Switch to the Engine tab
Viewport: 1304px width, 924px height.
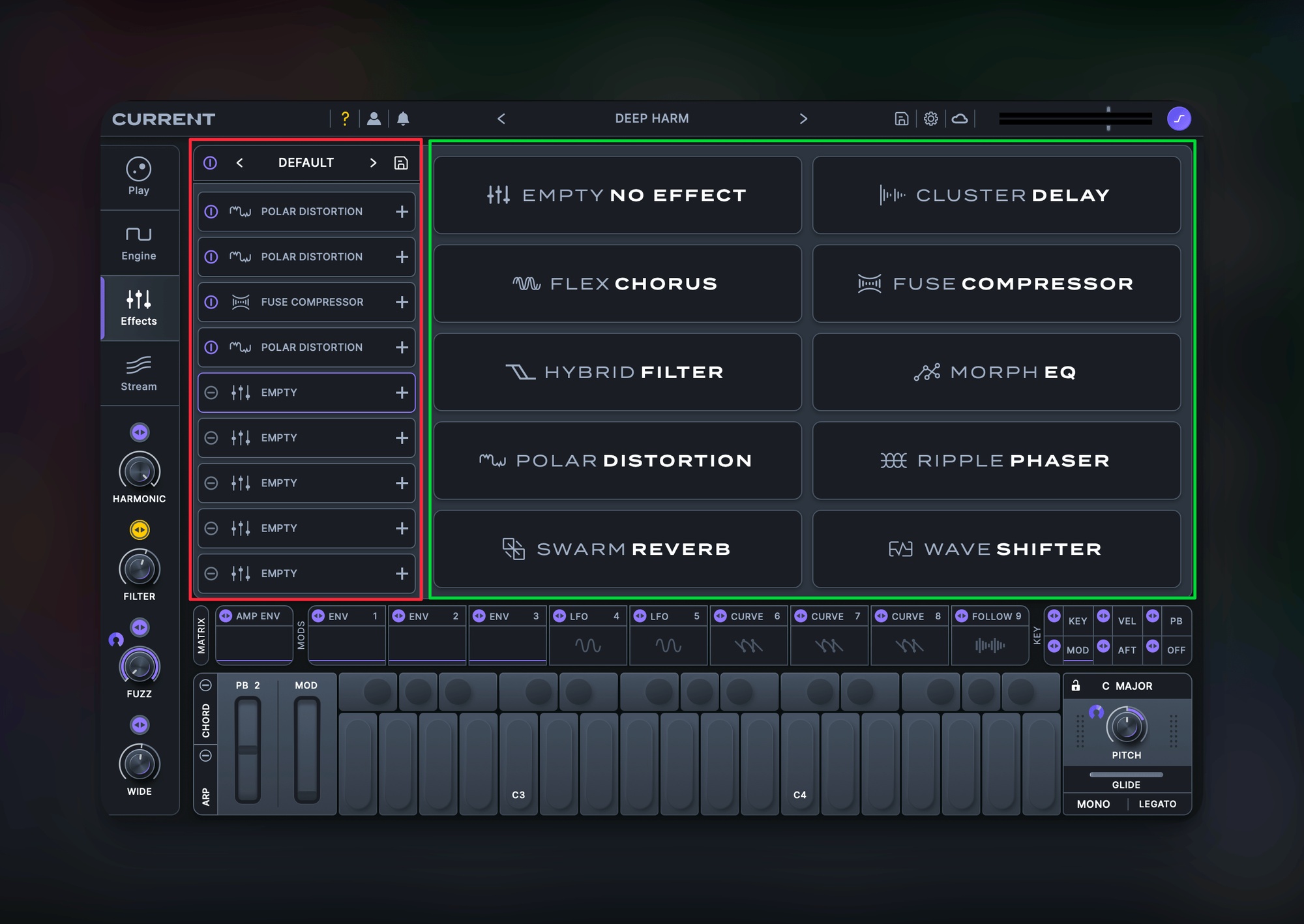coord(139,243)
